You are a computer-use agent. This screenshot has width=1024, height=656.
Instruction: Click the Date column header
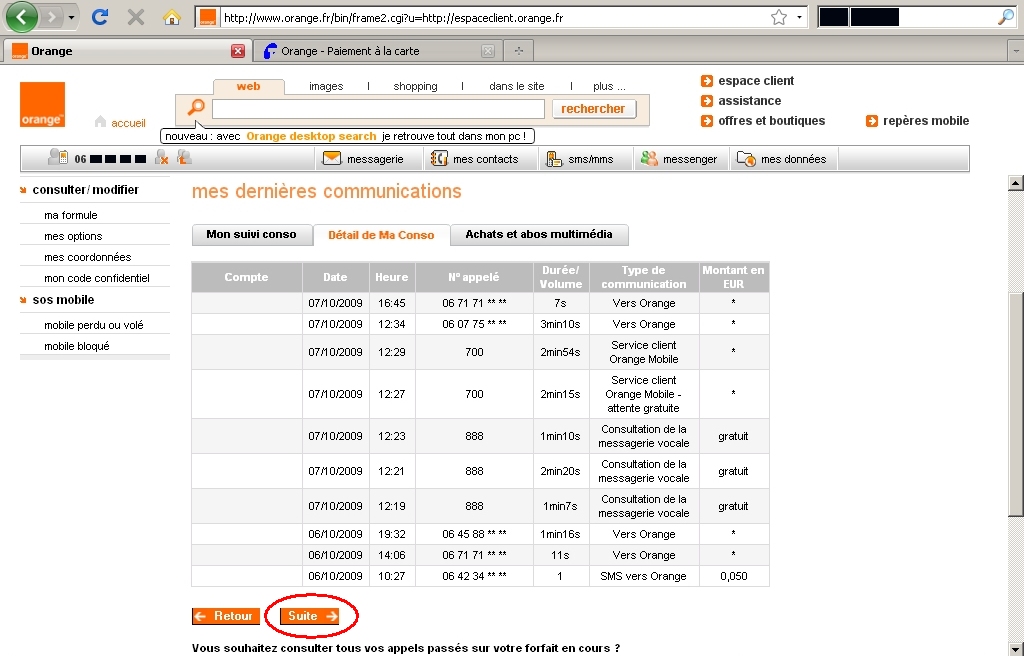335,277
